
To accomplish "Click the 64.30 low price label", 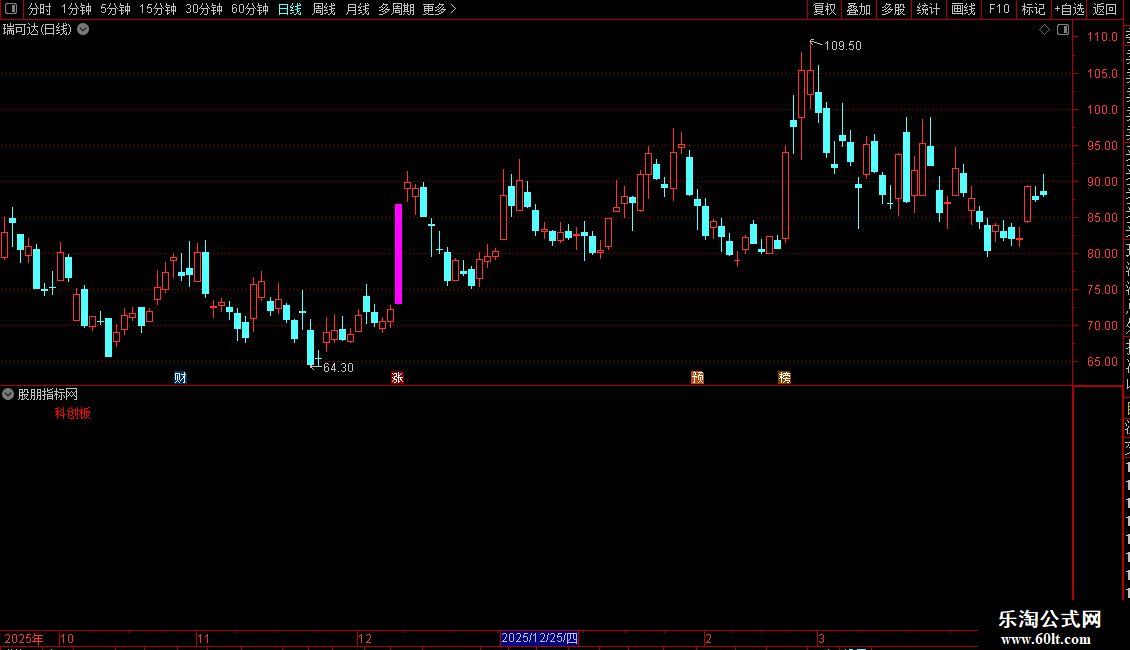I will click(338, 368).
